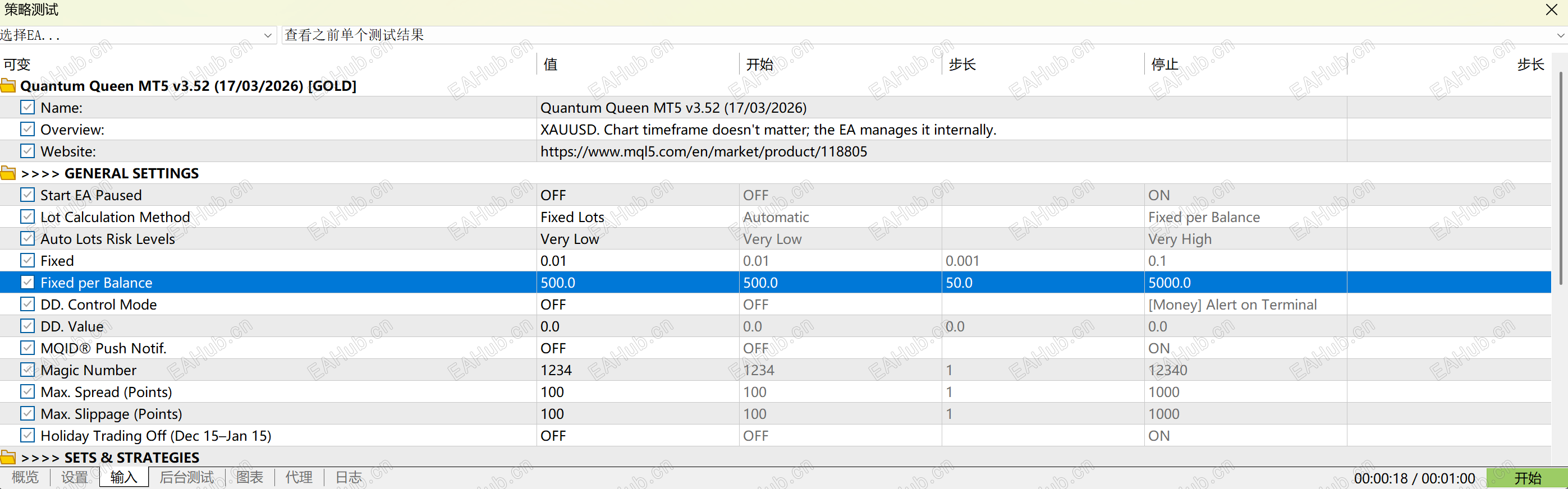The width and height of the screenshot is (1568, 489).
Task: Click the green 开始 button
Action: click(1527, 479)
